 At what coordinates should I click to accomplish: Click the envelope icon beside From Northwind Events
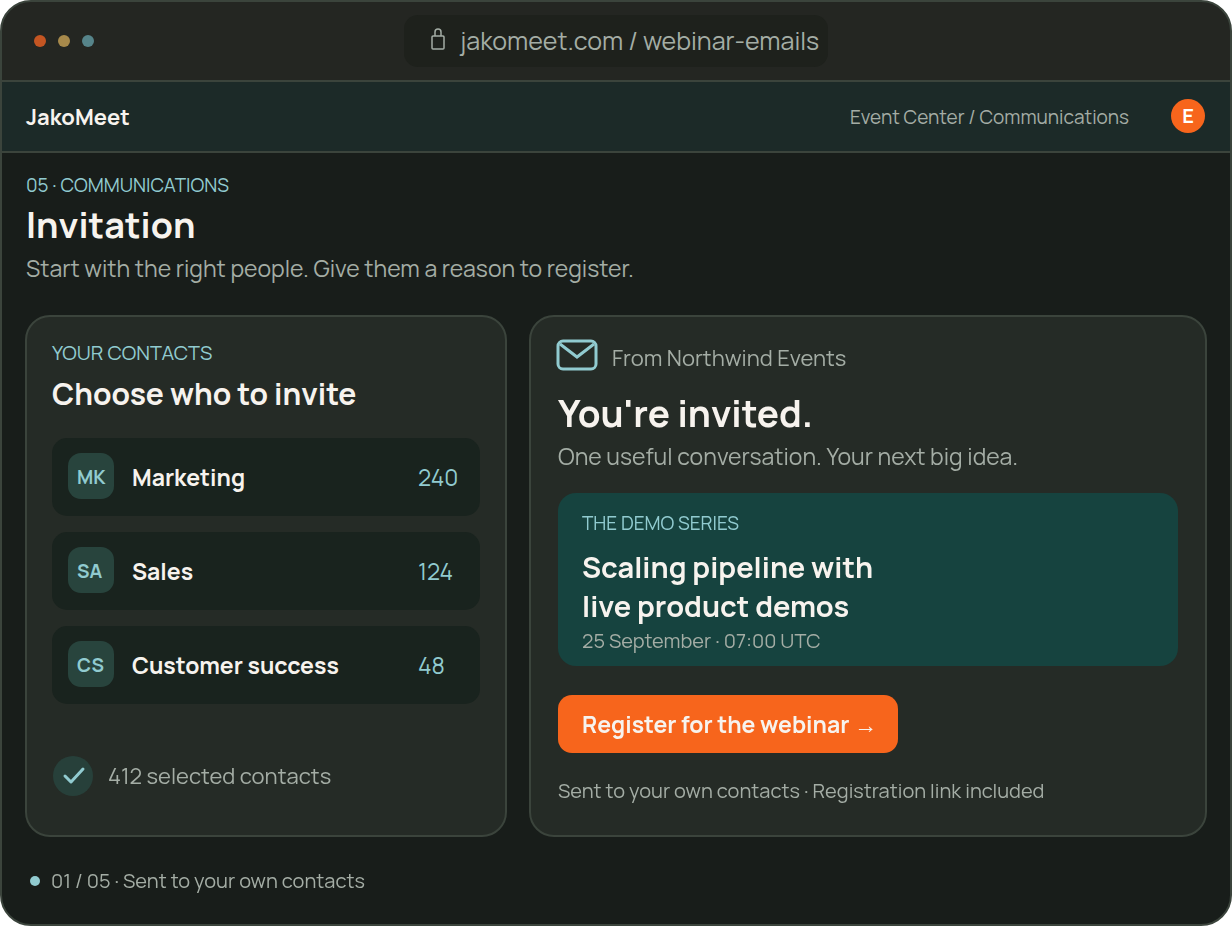(x=577, y=355)
